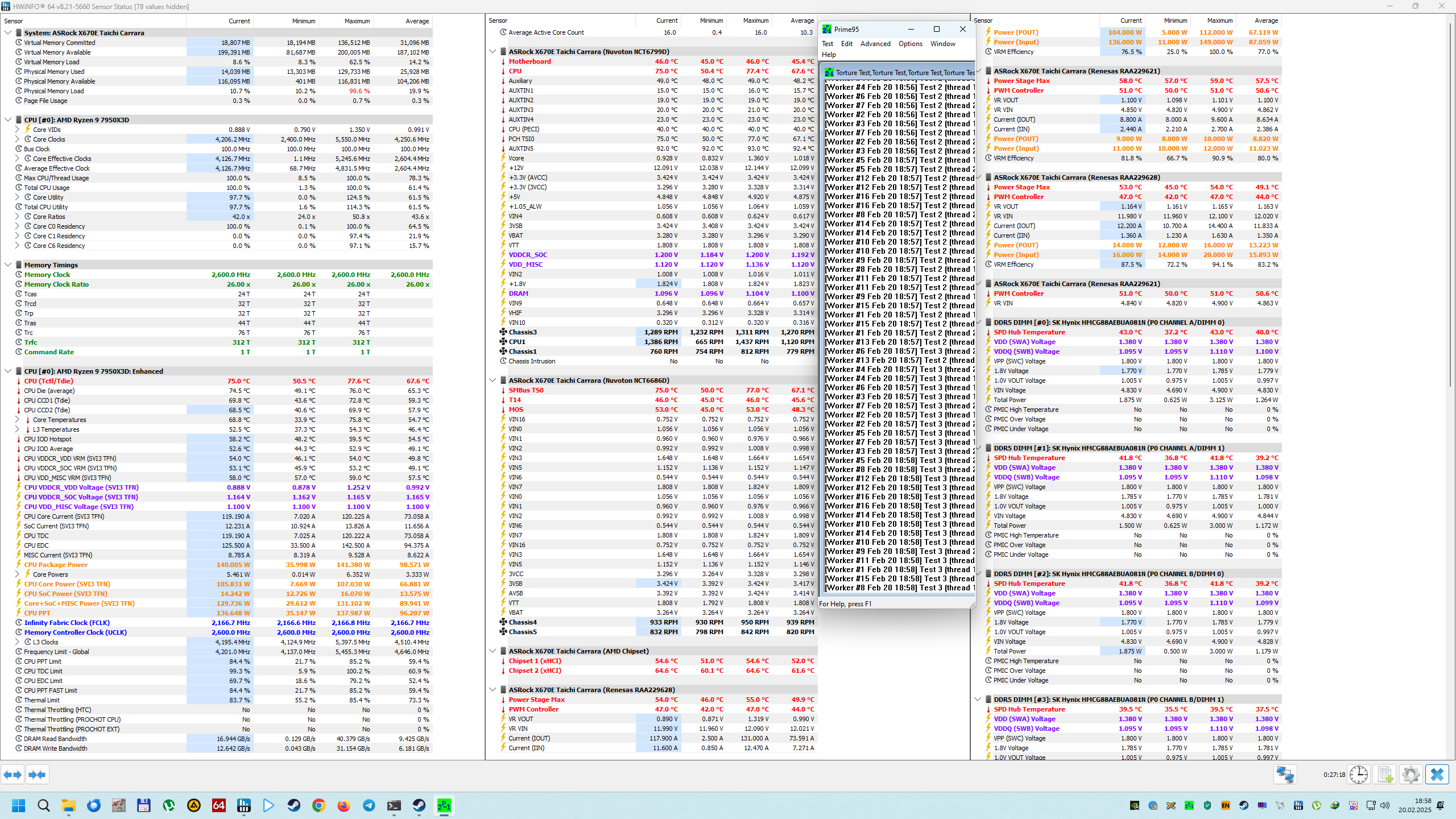The image size is (1456, 819).
Task: Close sensors with the blue X icon
Action: click(1437, 775)
